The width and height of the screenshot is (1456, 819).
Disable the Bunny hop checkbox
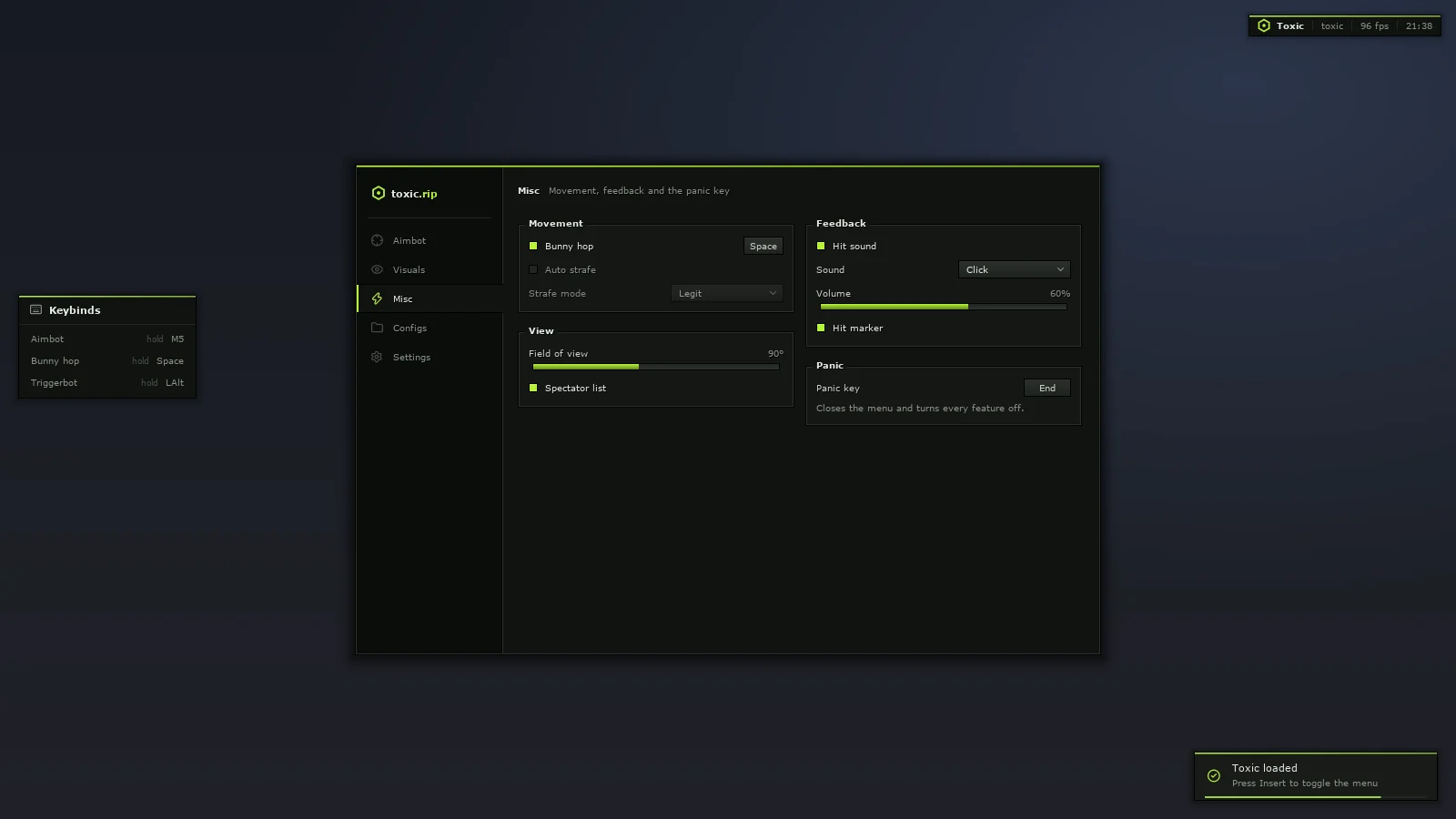[533, 246]
